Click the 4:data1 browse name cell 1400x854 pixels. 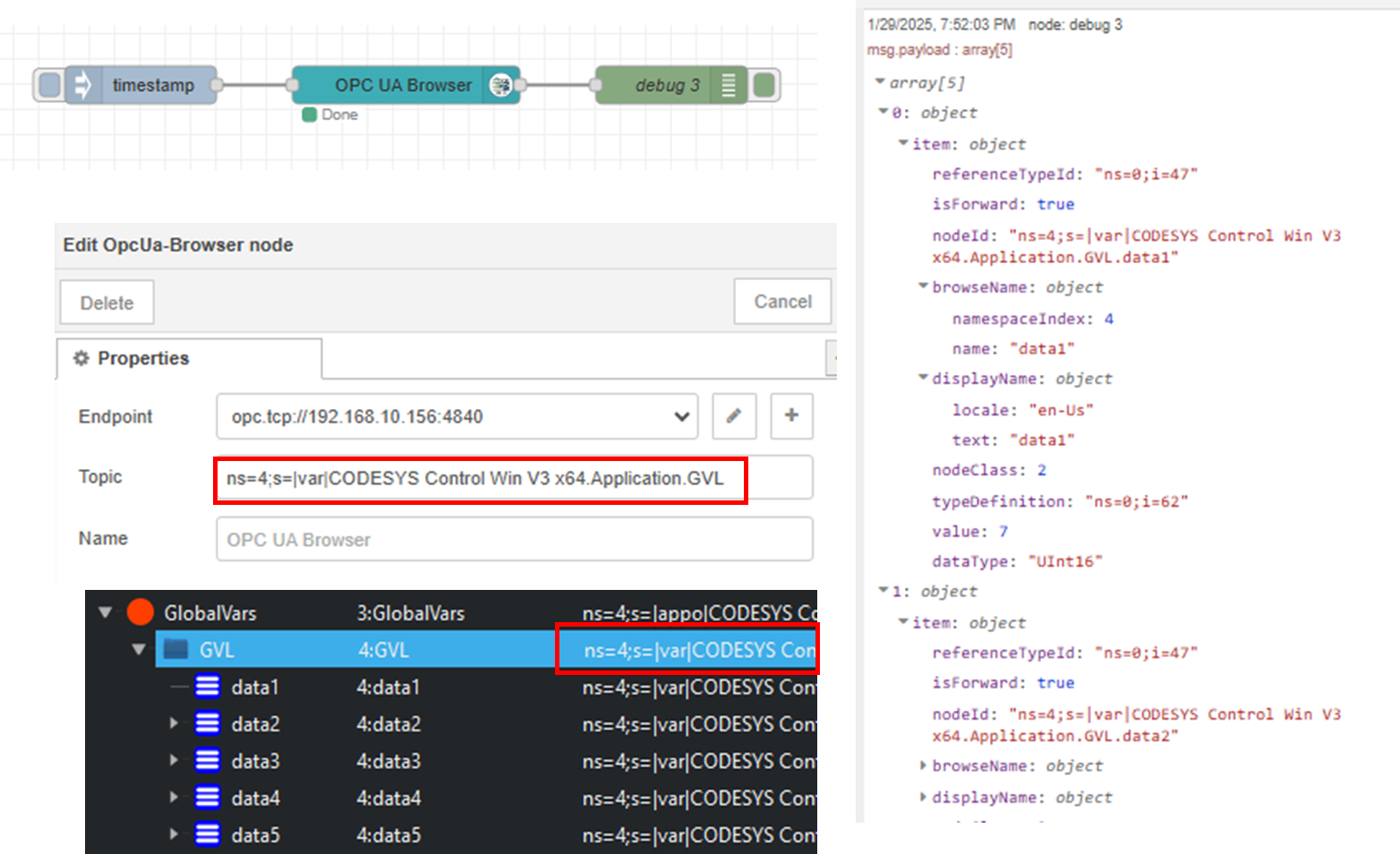pyautogui.click(x=388, y=687)
